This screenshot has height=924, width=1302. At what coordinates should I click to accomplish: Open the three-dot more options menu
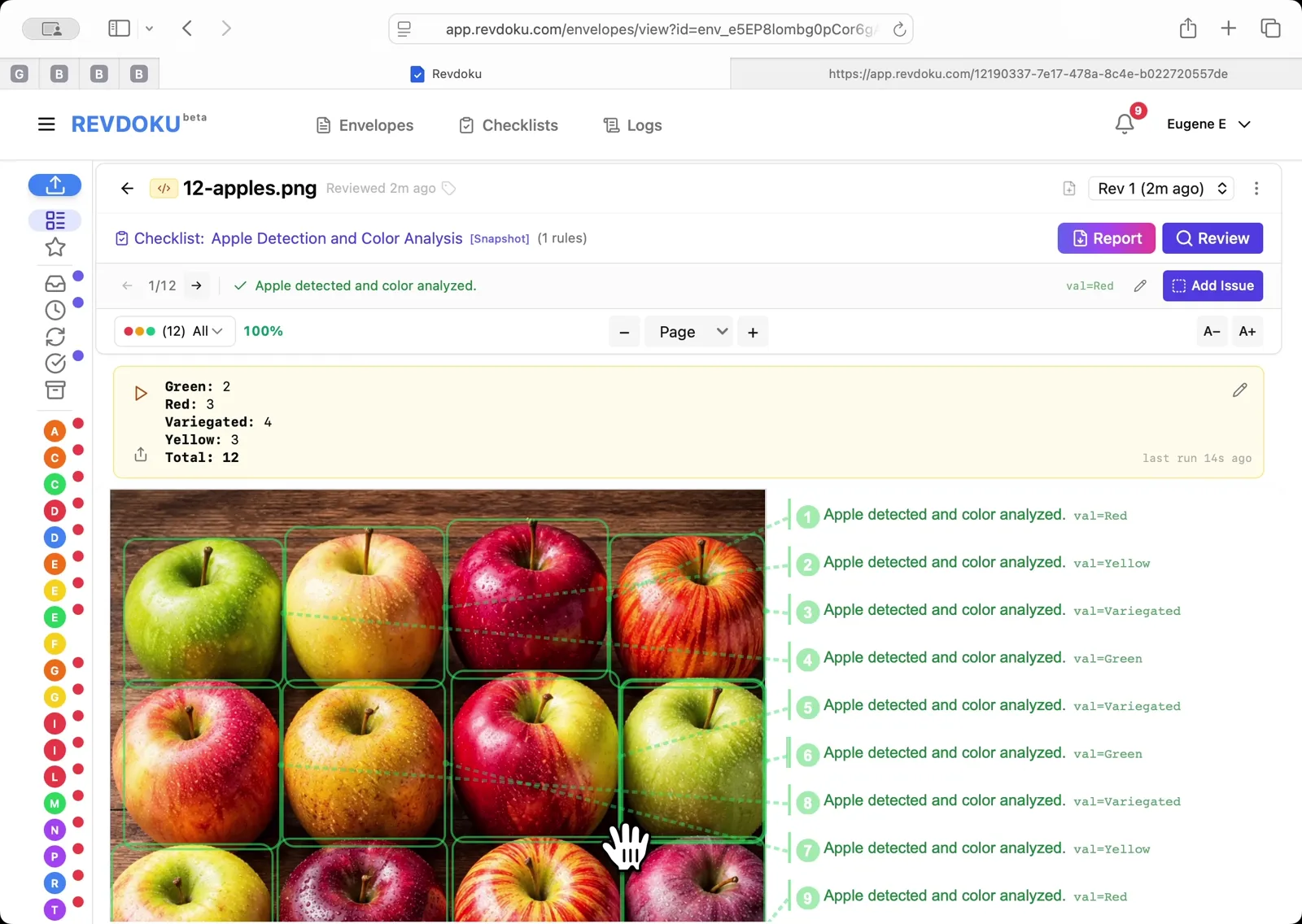click(1256, 189)
